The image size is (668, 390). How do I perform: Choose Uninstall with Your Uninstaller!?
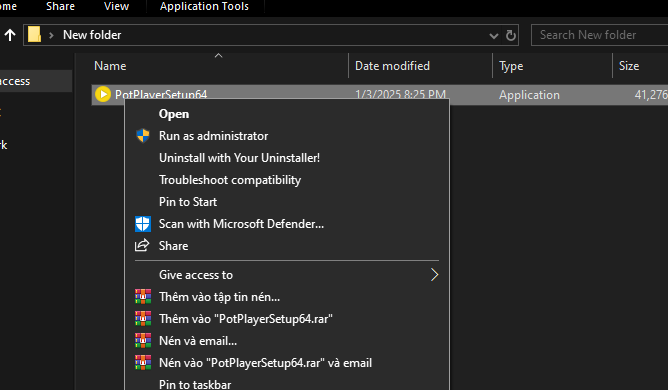(287, 158)
